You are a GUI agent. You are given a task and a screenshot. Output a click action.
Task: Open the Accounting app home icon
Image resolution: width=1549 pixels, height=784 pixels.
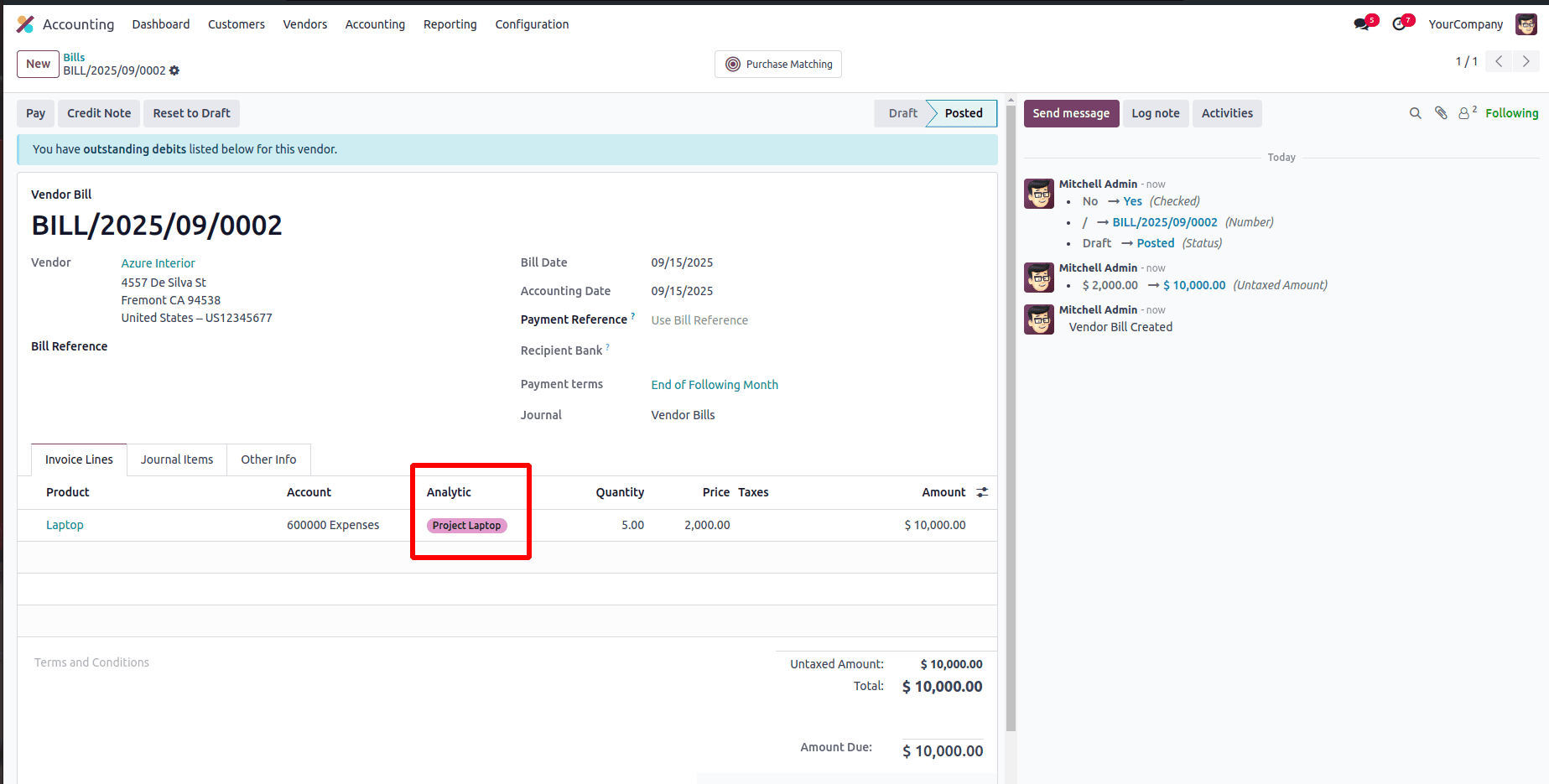click(x=25, y=24)
